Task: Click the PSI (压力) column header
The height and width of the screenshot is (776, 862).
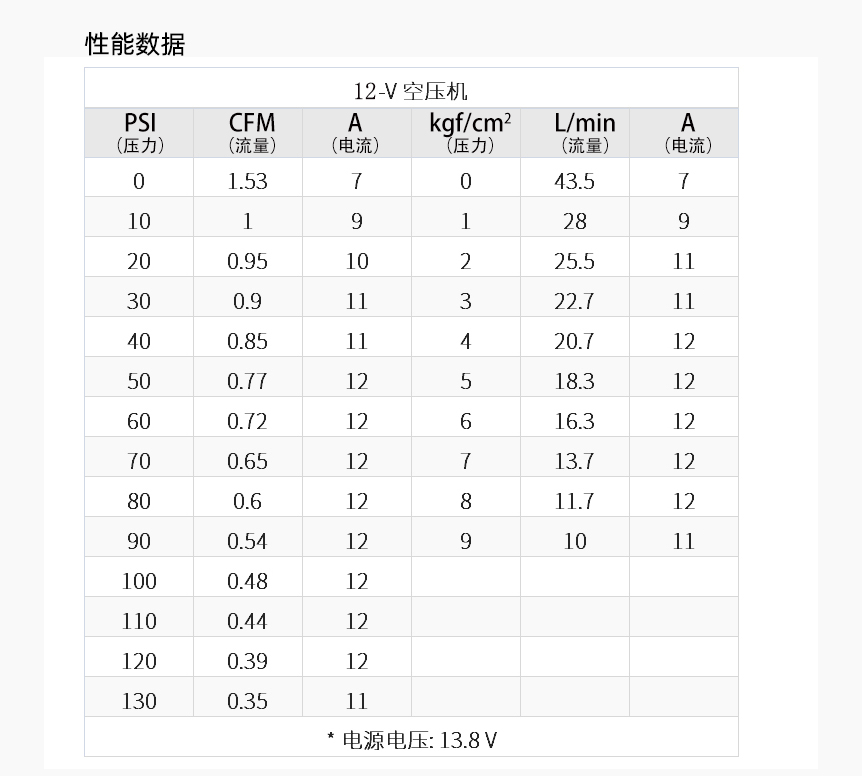Action: (x=139, y=133)
